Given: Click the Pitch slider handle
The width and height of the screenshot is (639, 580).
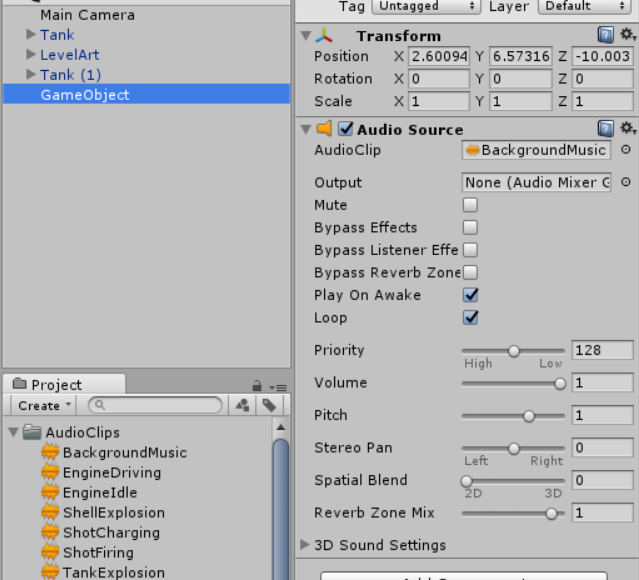Looking at the screenshot, I should point(529,416).
